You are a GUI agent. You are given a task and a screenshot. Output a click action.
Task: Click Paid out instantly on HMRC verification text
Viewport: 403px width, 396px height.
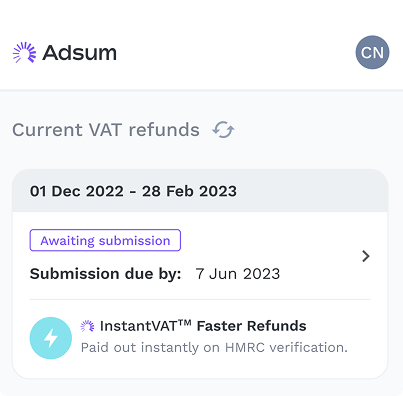pos(214,348)
